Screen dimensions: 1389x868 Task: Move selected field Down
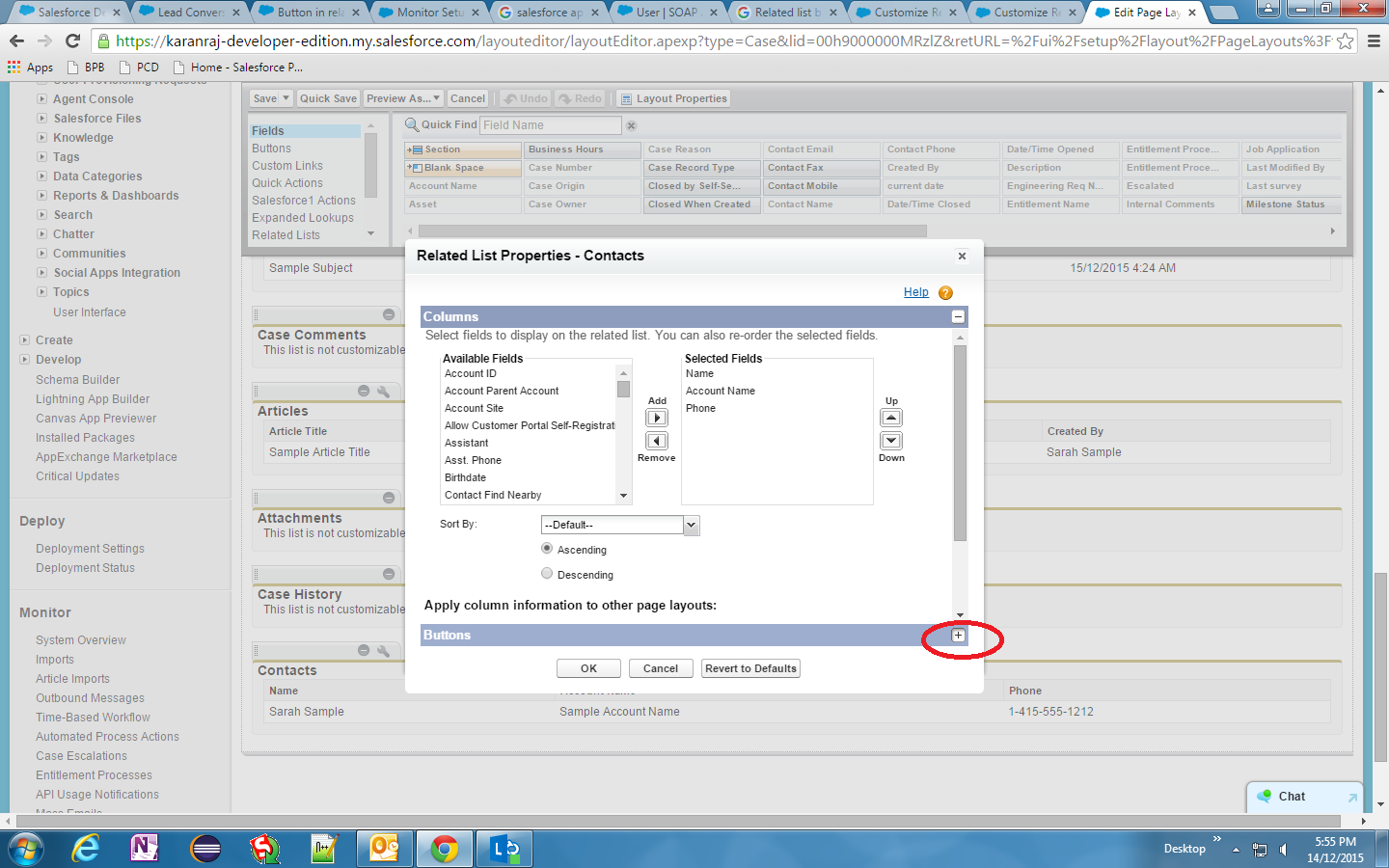891,441
